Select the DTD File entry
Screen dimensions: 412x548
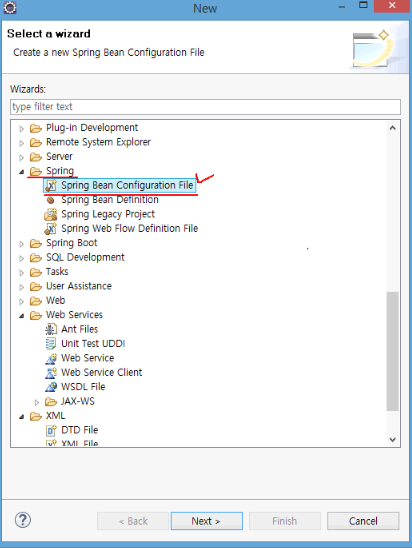point(80,430)
